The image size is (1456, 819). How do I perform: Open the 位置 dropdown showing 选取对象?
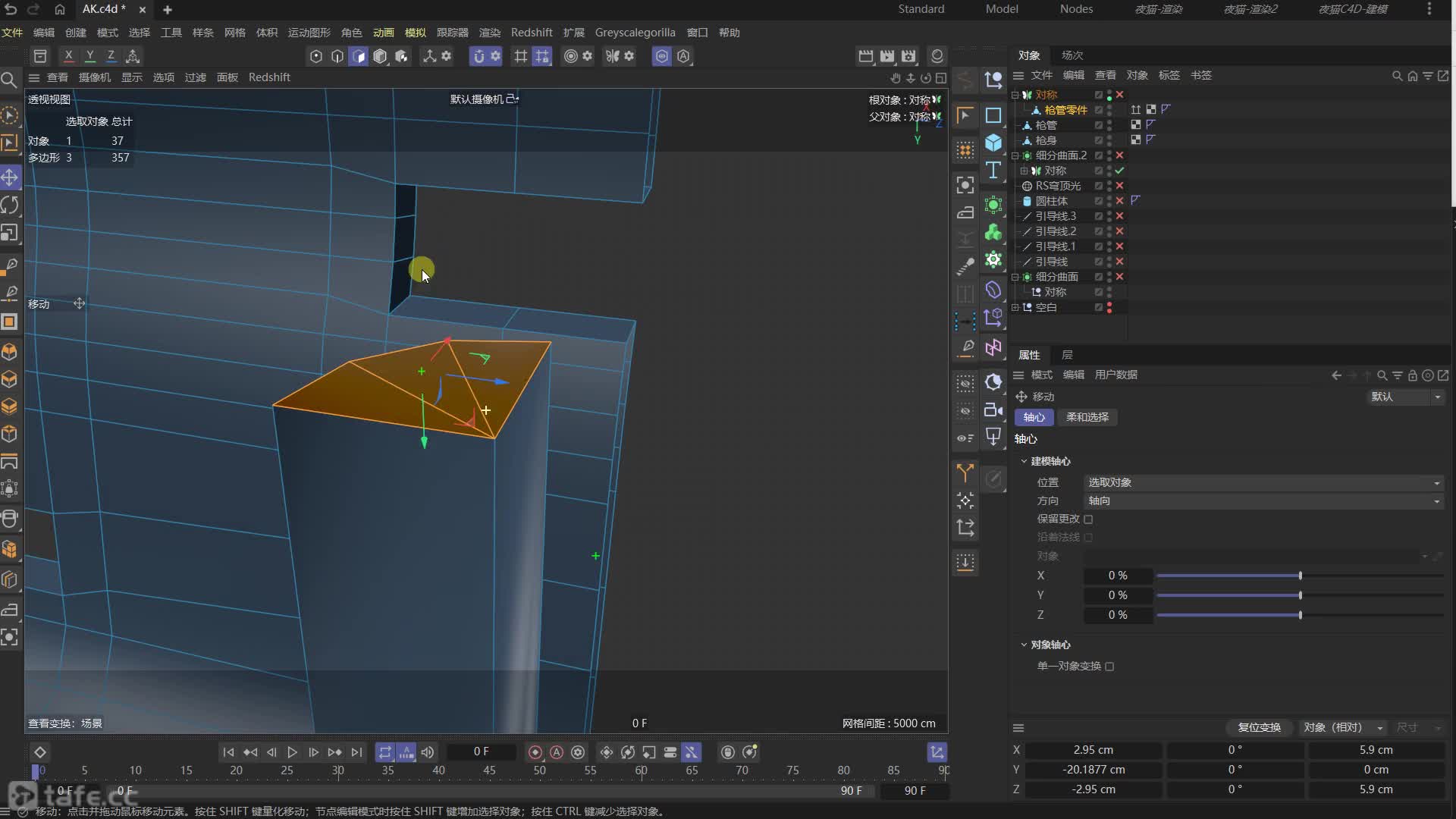tap(1263, 483)
